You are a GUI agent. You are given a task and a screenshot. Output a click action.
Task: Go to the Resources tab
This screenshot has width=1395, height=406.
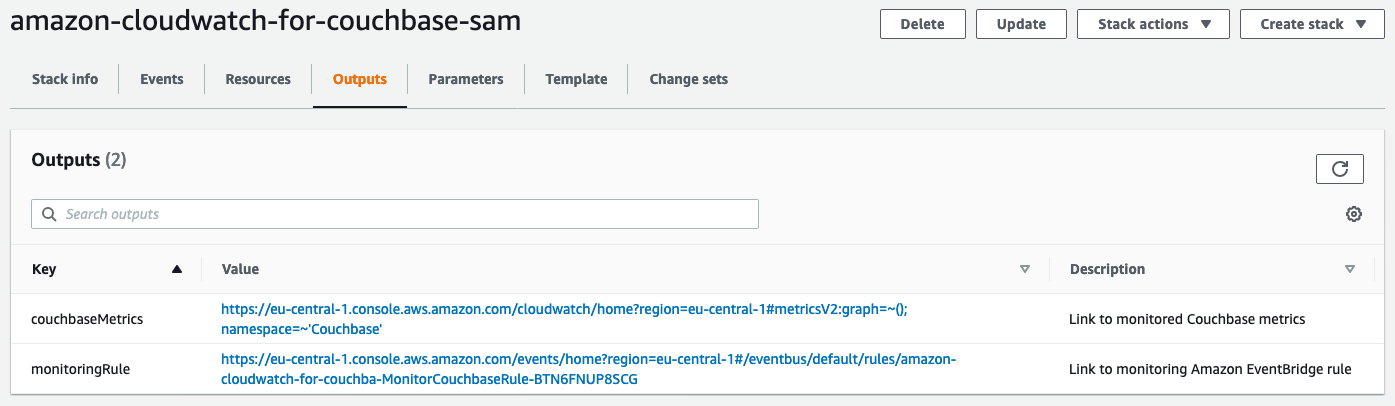tap(258, 79)
